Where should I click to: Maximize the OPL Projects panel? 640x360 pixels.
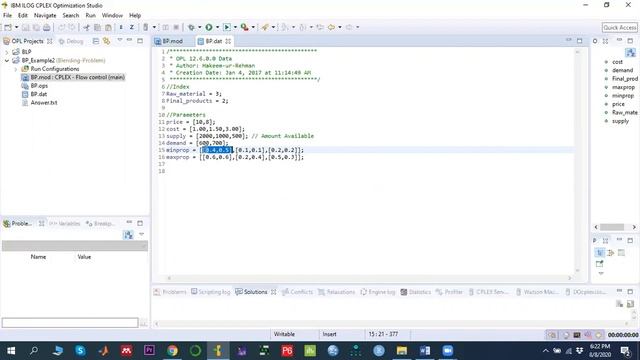click(x=140, y=41)
